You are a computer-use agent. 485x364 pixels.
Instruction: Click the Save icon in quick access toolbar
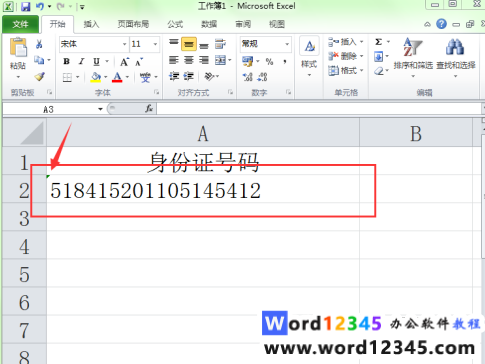pyautogui.click(x=26, y=6)
